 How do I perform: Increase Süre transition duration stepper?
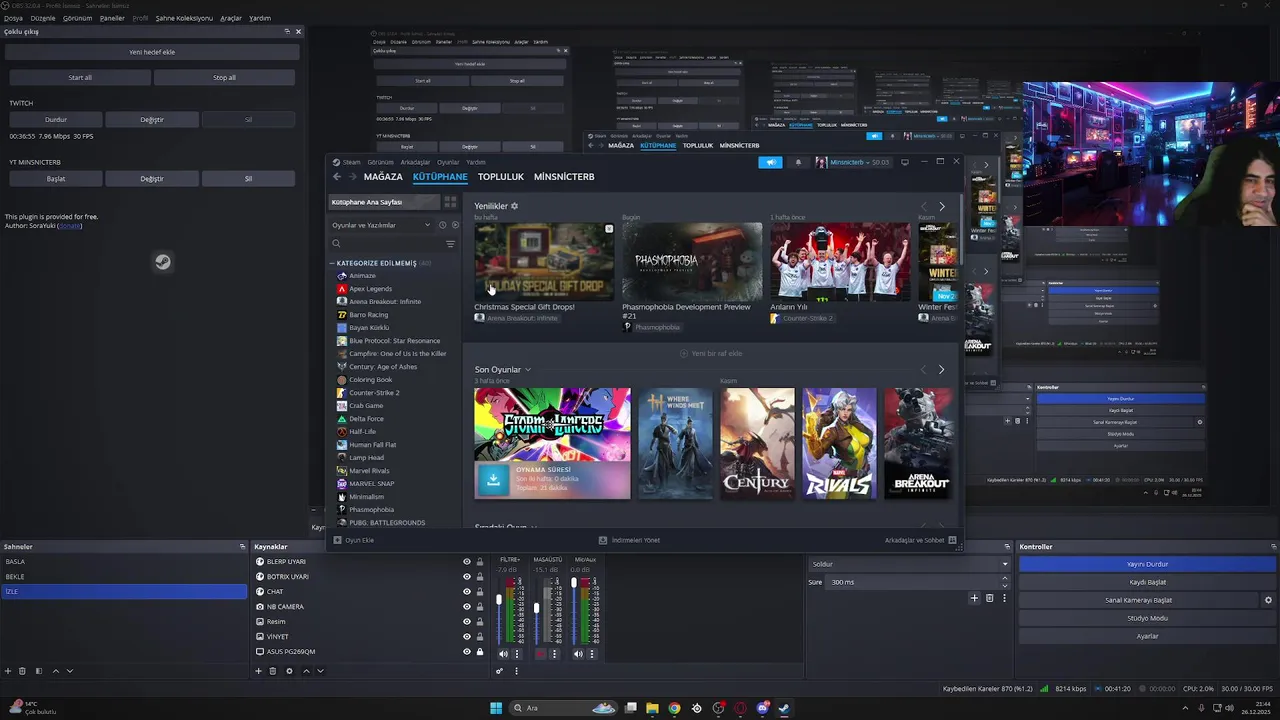coord(1005,580)
